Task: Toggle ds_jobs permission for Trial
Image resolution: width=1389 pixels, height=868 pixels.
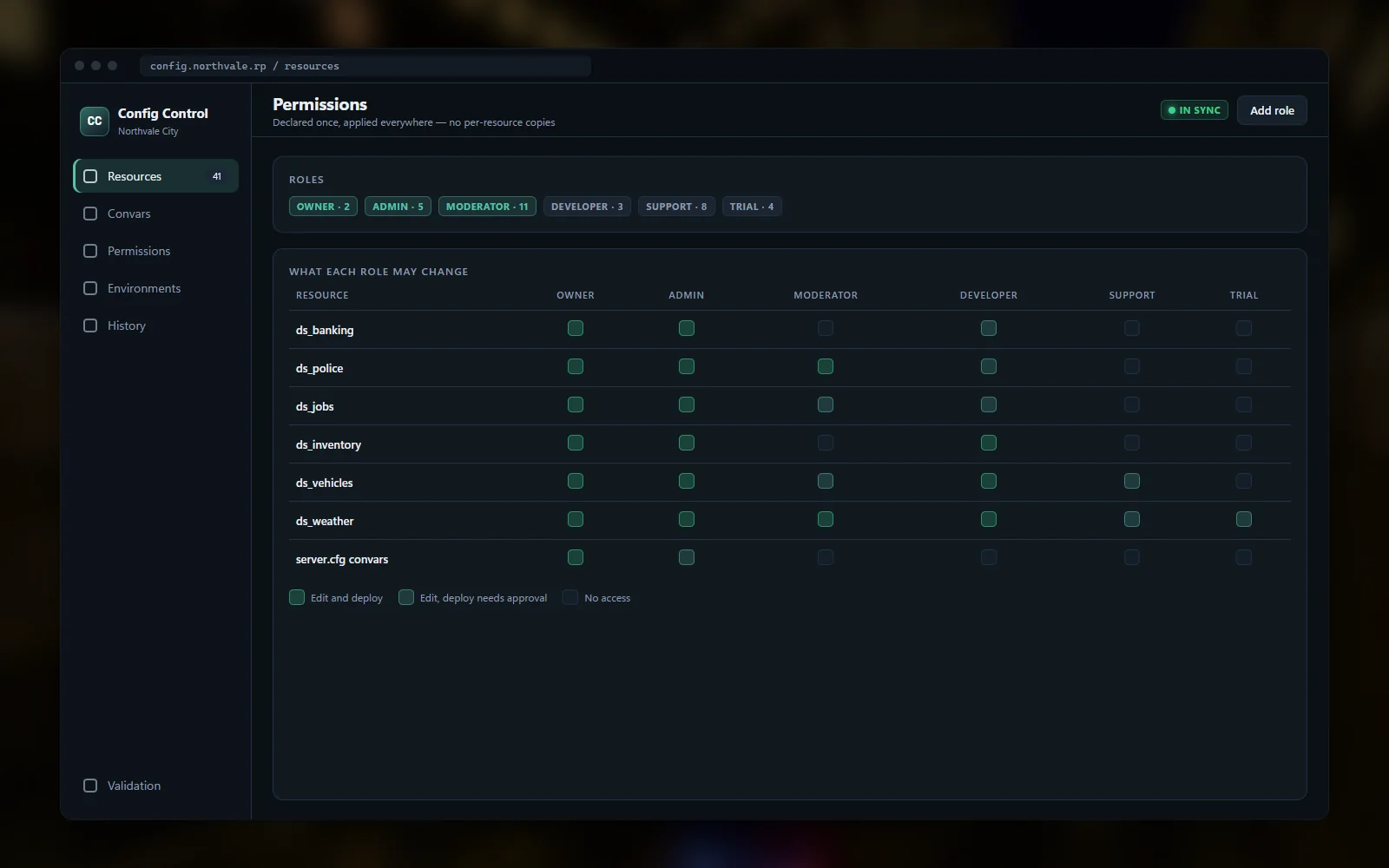Action: [x=1244, y=404]
